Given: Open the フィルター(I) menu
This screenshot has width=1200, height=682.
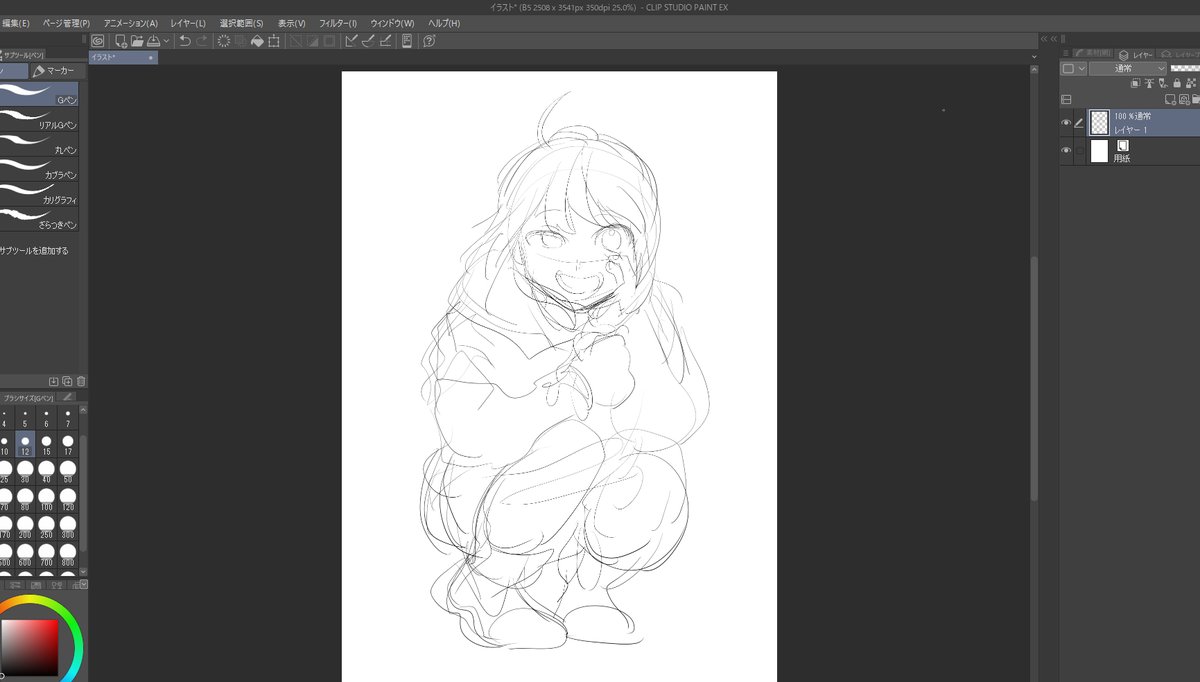Looking at the screenshot, I should pyautogui.click(x=338, y=23).
